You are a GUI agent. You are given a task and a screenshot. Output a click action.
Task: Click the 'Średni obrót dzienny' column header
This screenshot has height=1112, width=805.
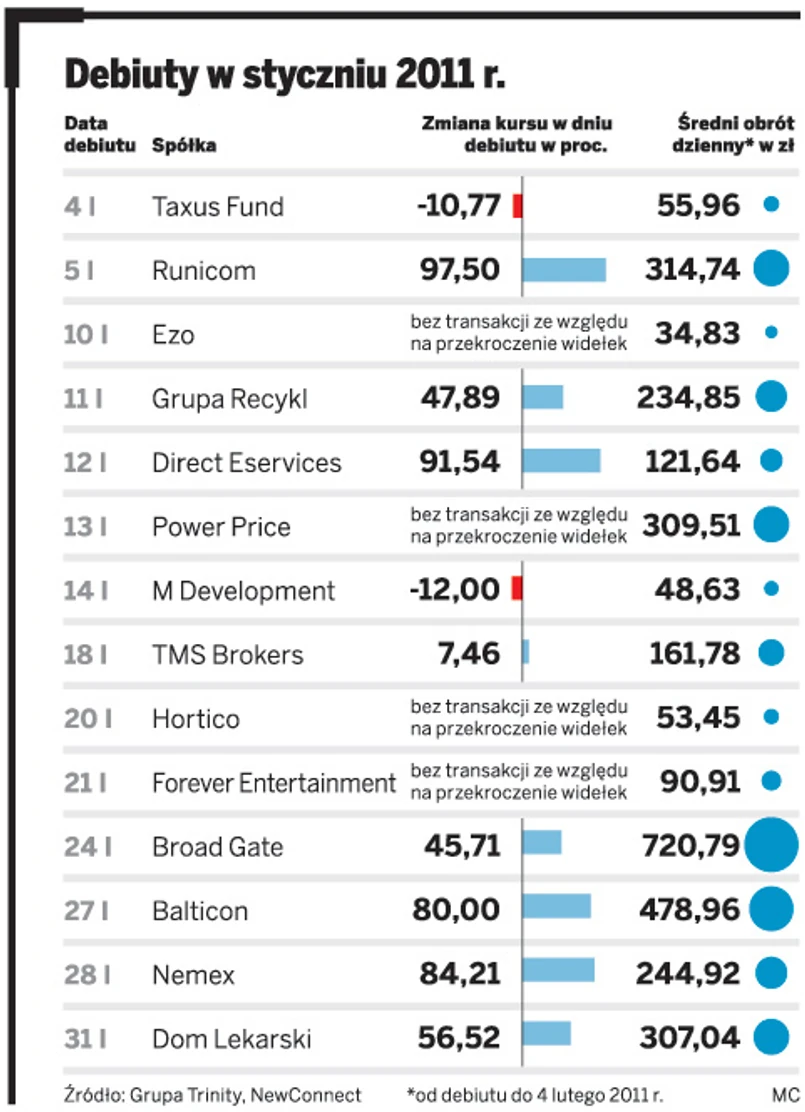click(x=733, y=134)
